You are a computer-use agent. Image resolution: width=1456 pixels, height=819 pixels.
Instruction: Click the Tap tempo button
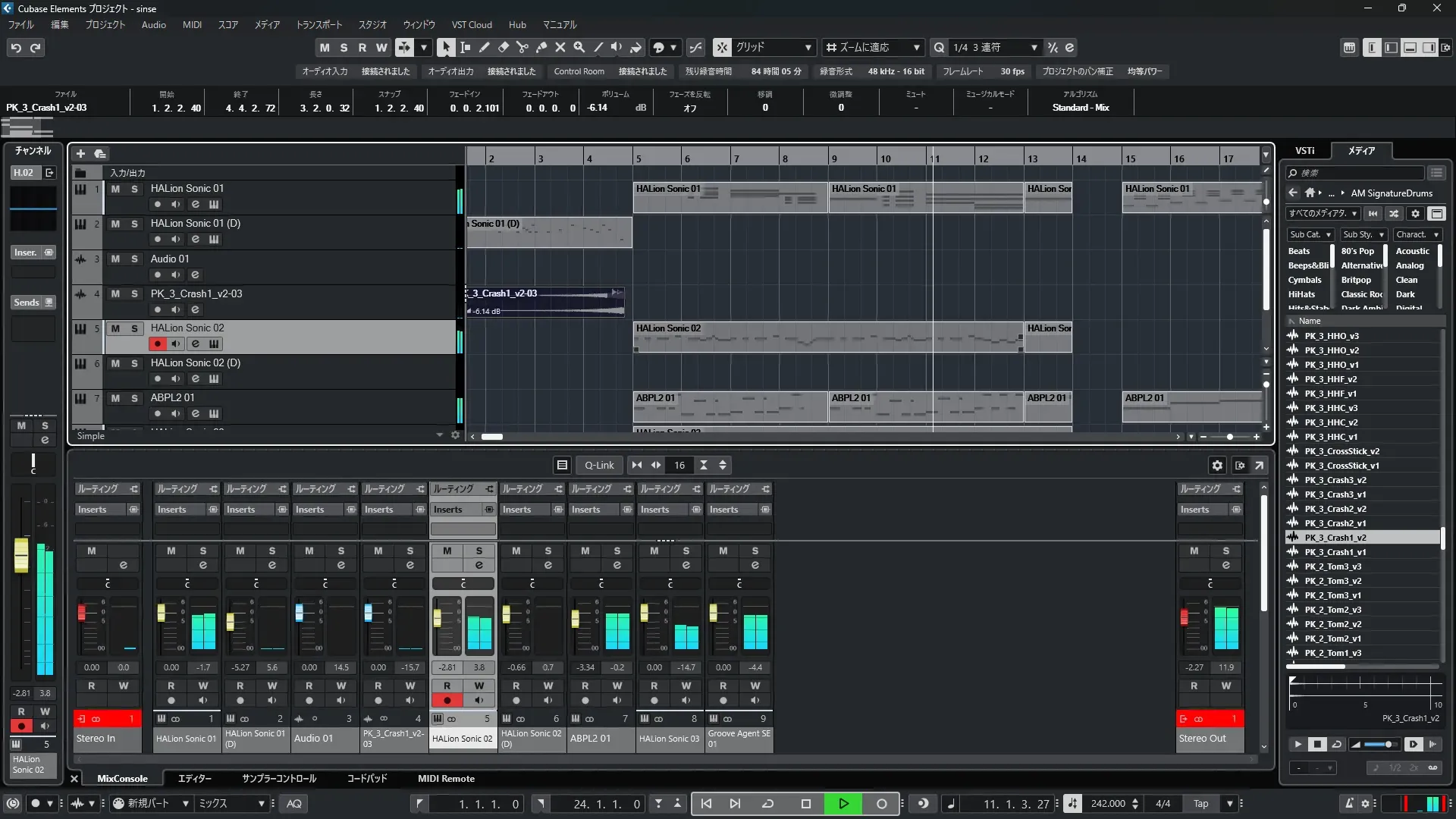1200,804
